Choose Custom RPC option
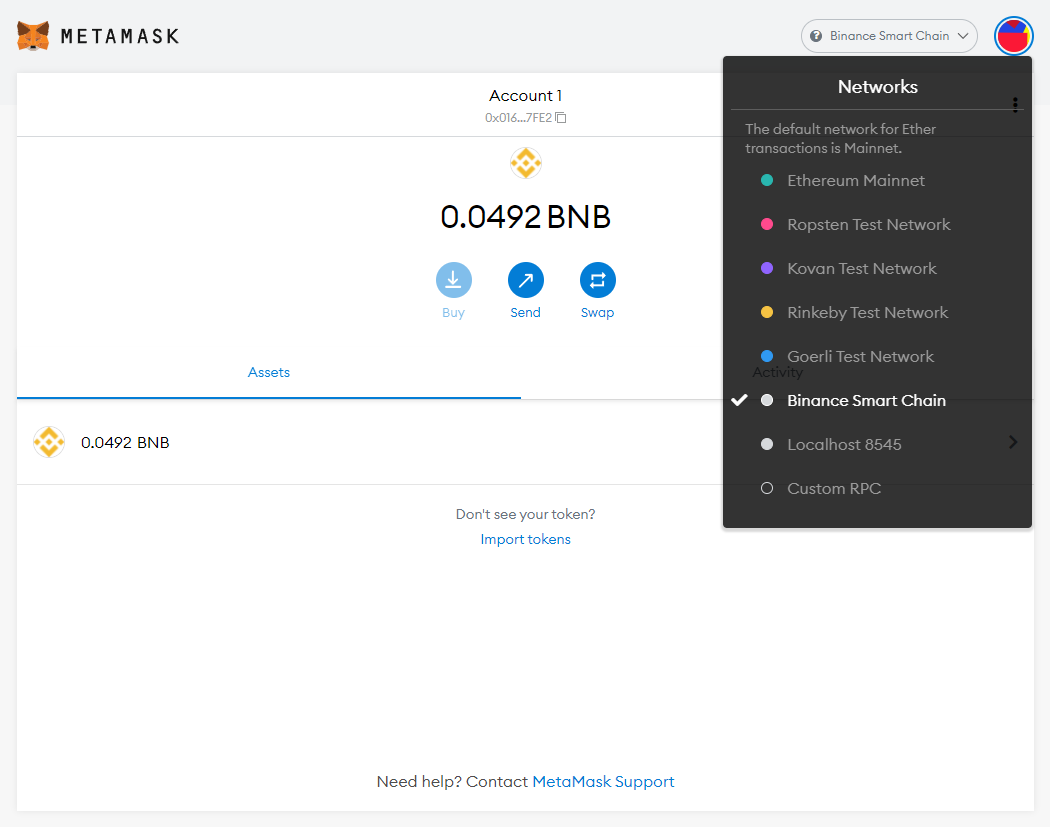Screen dimensions: 1050x827 (877, 489)
